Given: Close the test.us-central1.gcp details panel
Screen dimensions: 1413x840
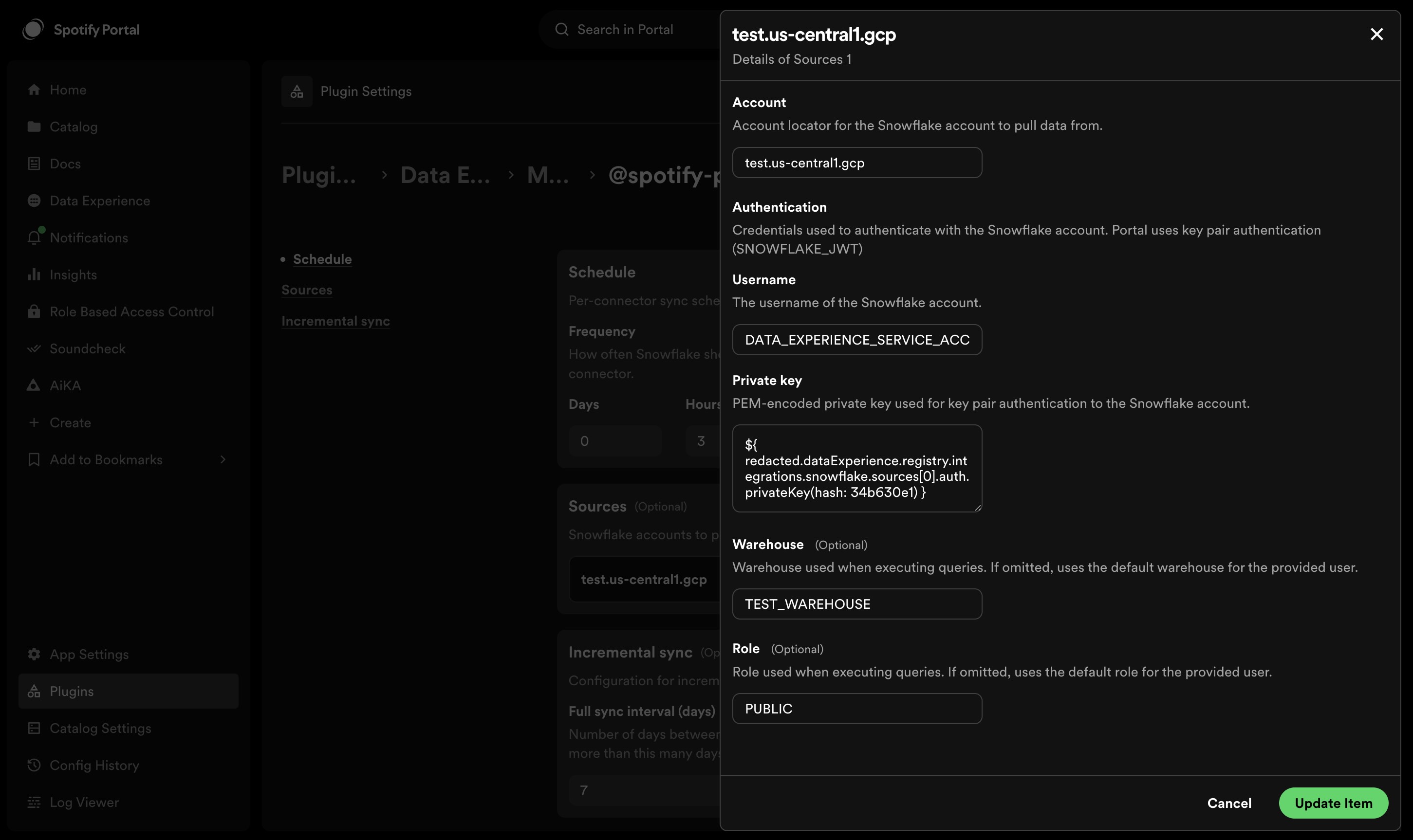Looking at the screenshot, I should [1376, 34].
